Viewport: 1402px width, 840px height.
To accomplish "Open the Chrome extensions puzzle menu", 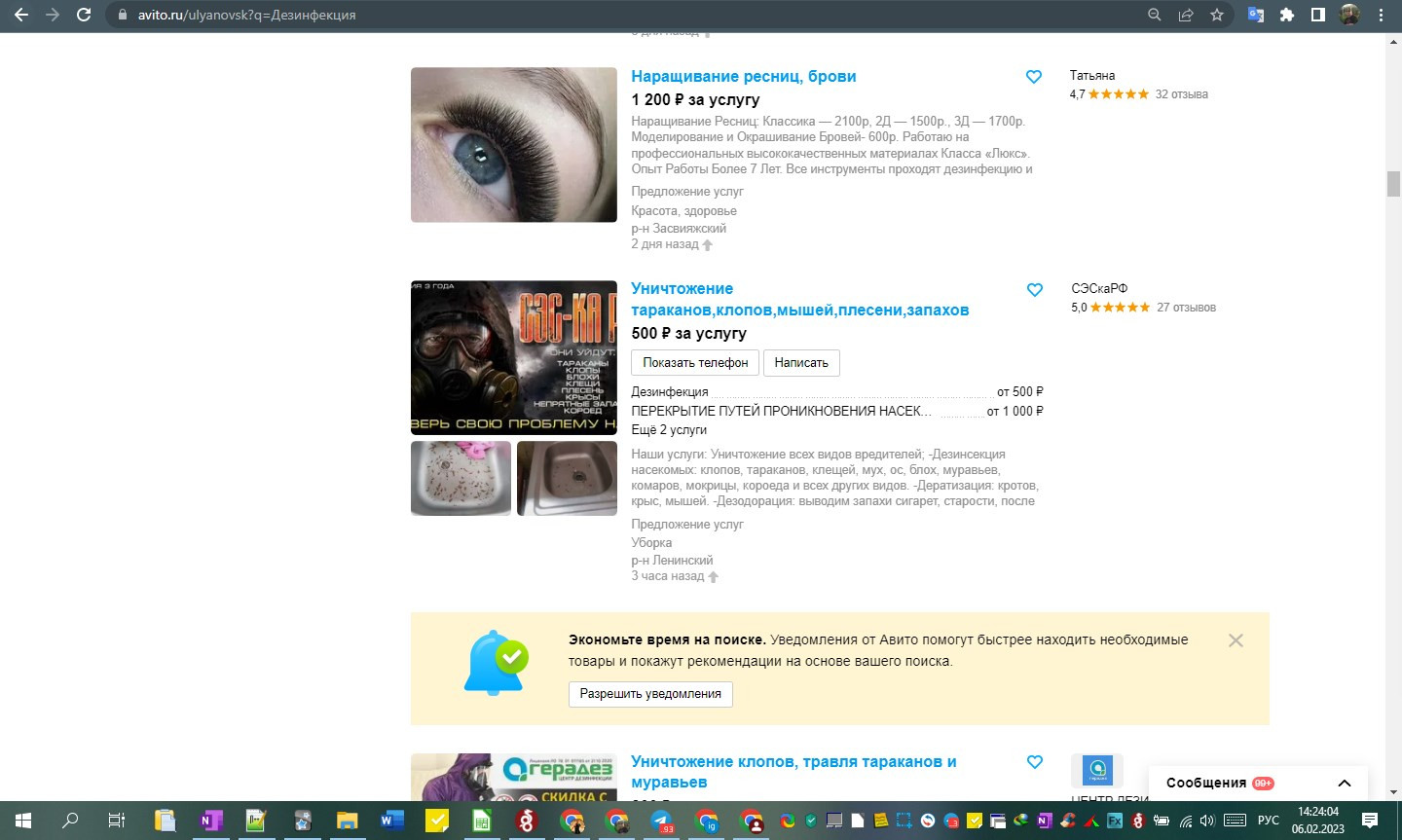I will coord(1287,15).
